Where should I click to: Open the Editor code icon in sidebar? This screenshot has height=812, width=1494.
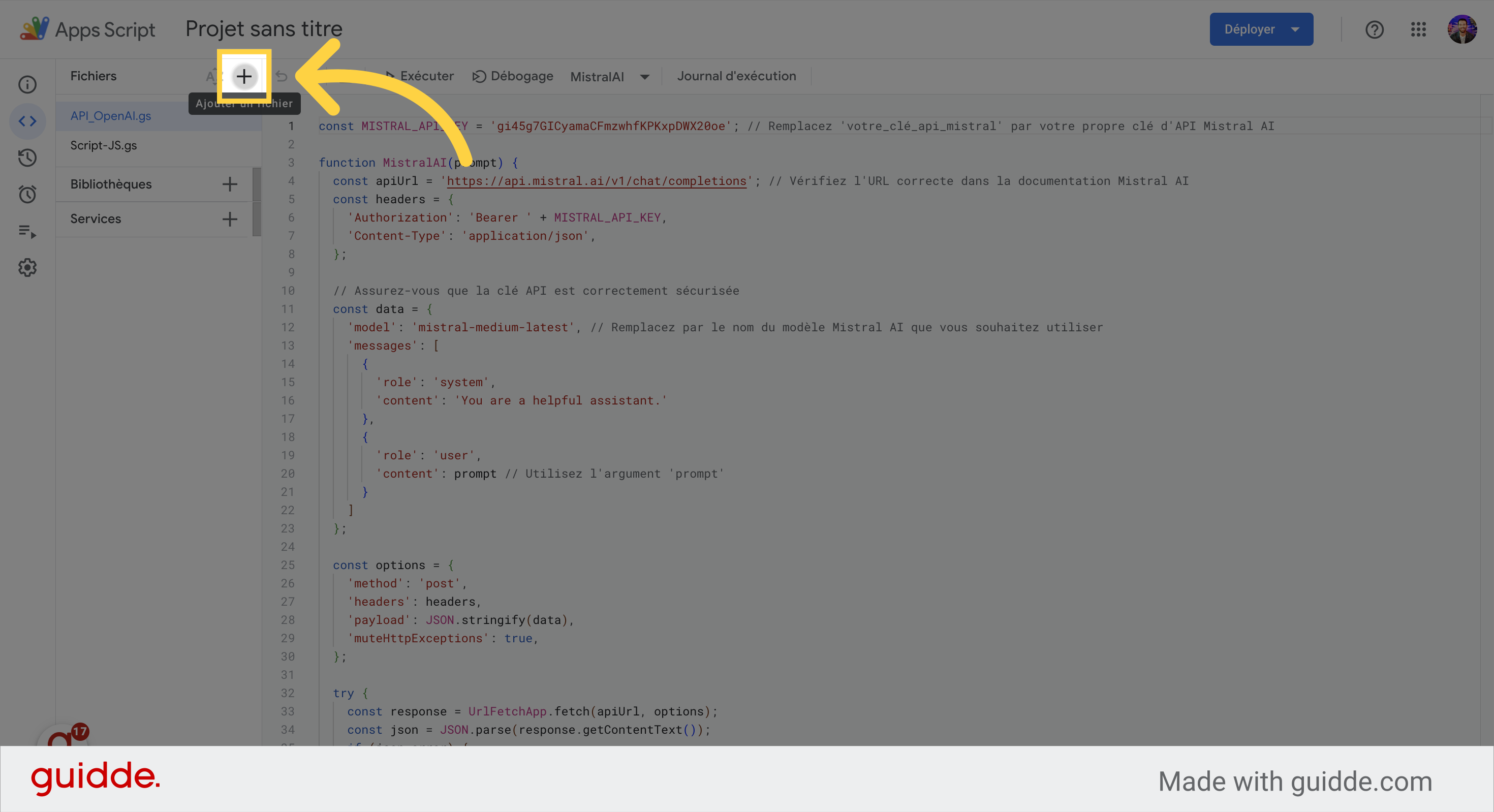(x=27, y=121)
